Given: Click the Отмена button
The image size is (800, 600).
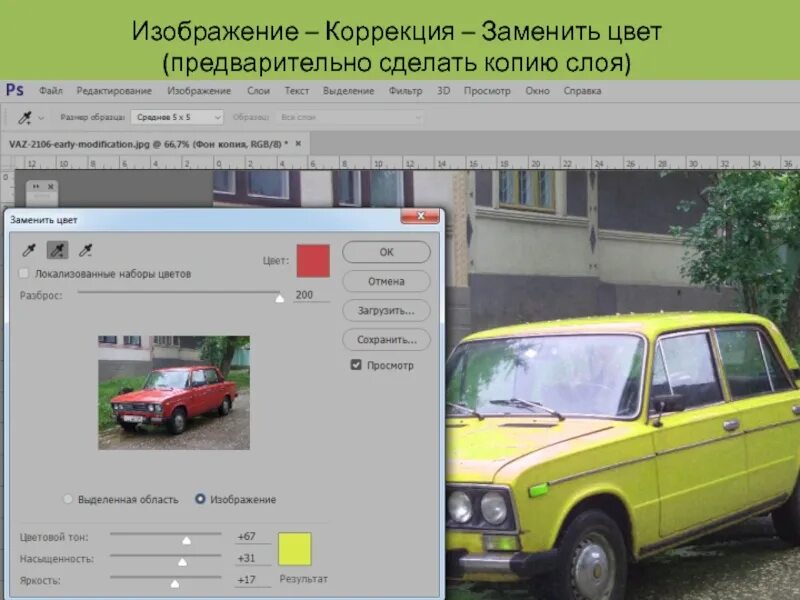Looking at the screenshot, I should coord(386,281).
